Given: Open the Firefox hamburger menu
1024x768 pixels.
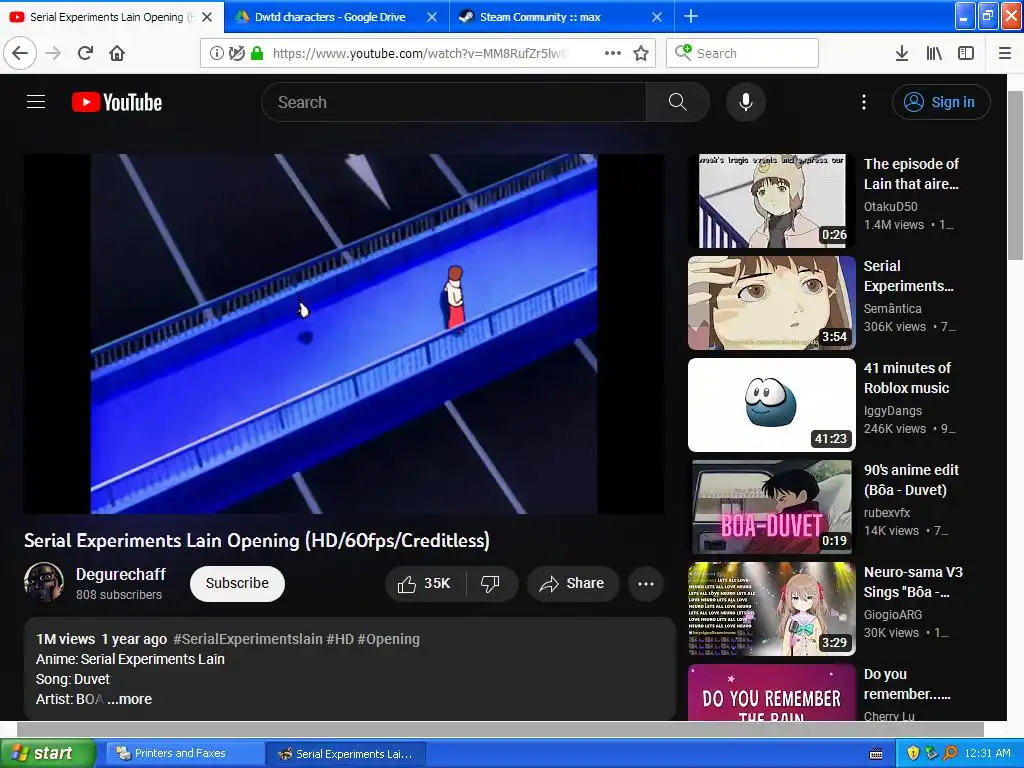Looking at the screenshot, I should 1005,53.
